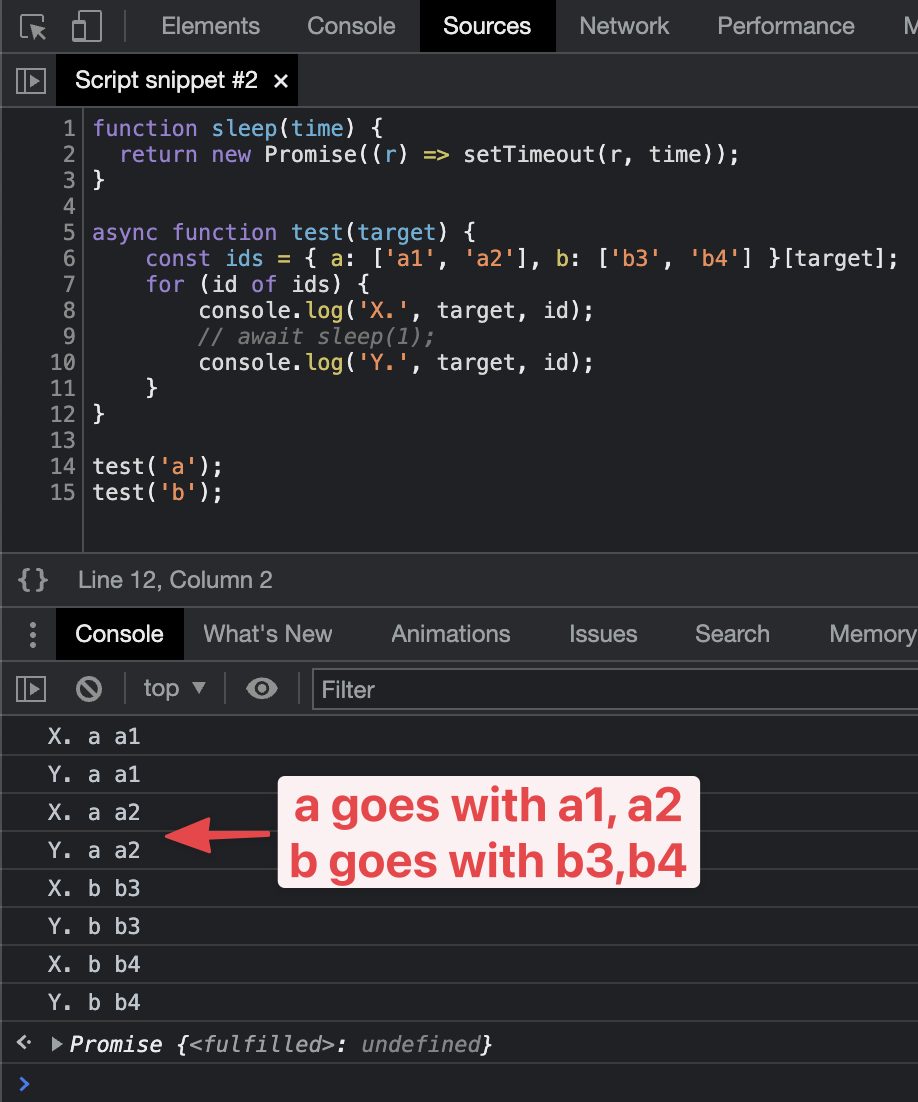
Task: Click the console Filter input field
Action: pyautogui.click(x=615, y=689)
